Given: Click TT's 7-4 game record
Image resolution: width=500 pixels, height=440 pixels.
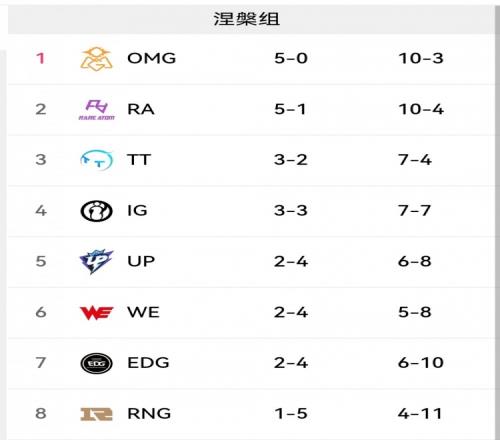Looking at the screenshot, I should pos(415,160).
